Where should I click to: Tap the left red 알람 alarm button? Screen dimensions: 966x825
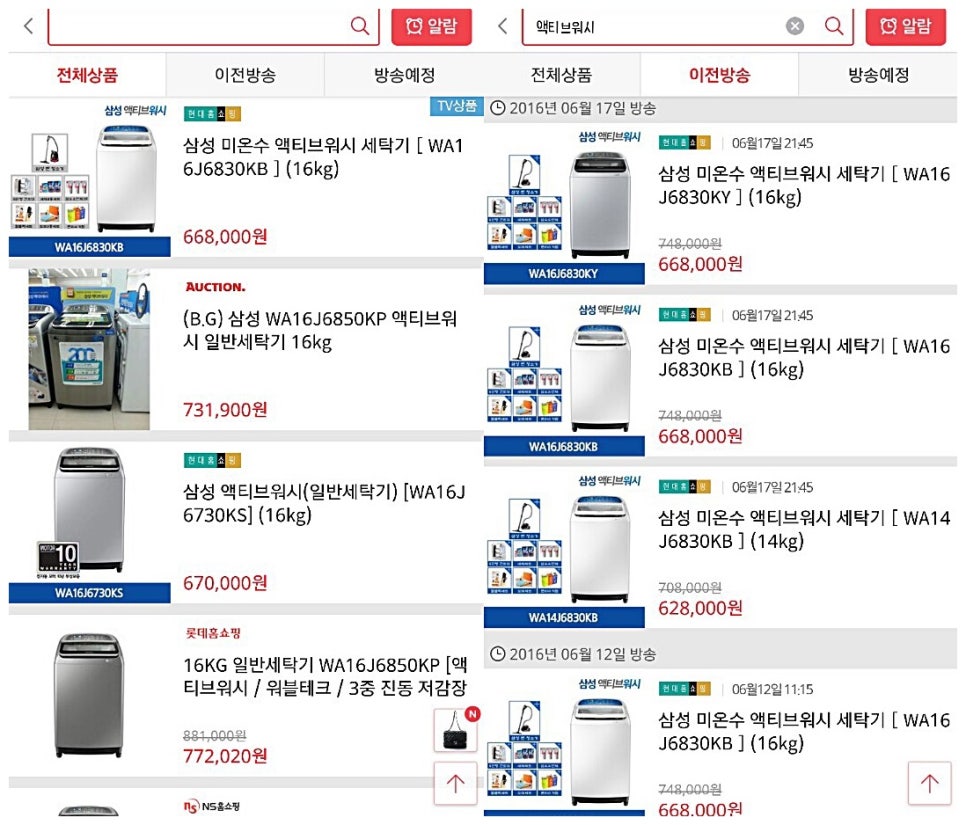click(x=431, y=26)
